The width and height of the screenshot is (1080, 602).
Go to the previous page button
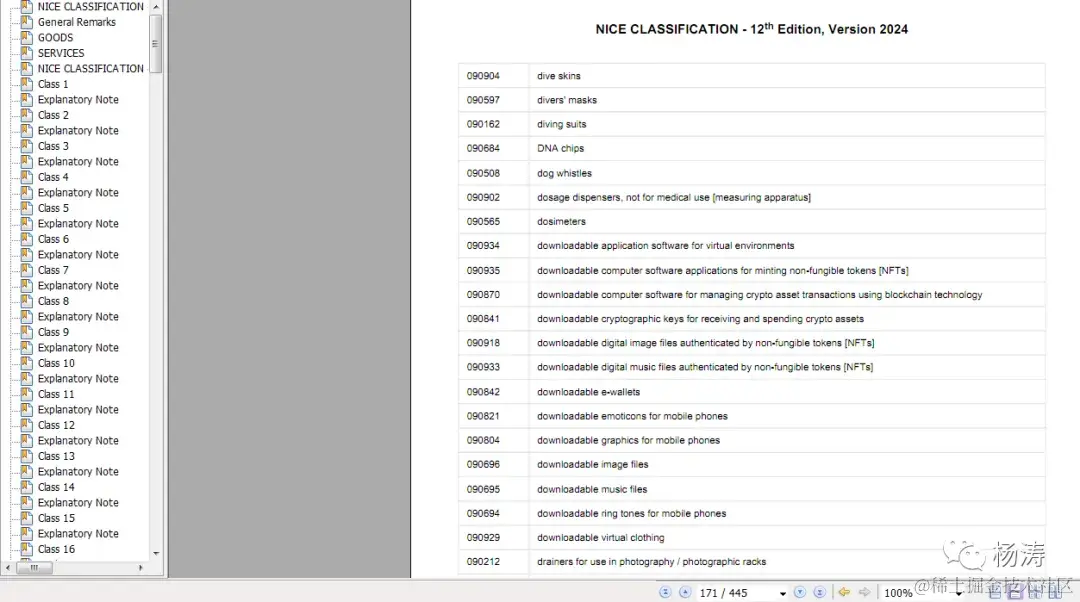pos(685,592)
